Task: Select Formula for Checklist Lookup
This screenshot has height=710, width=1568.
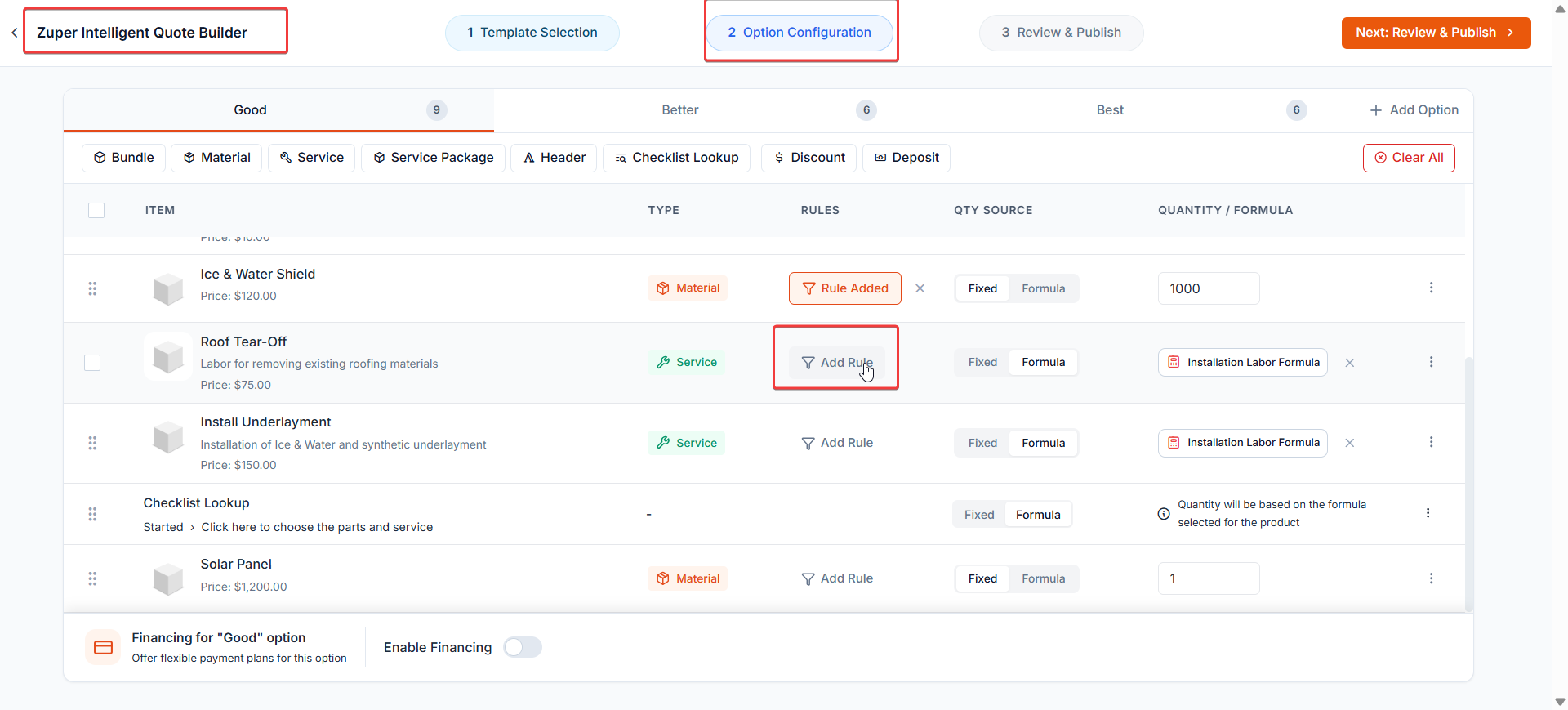Action: 1038,515
